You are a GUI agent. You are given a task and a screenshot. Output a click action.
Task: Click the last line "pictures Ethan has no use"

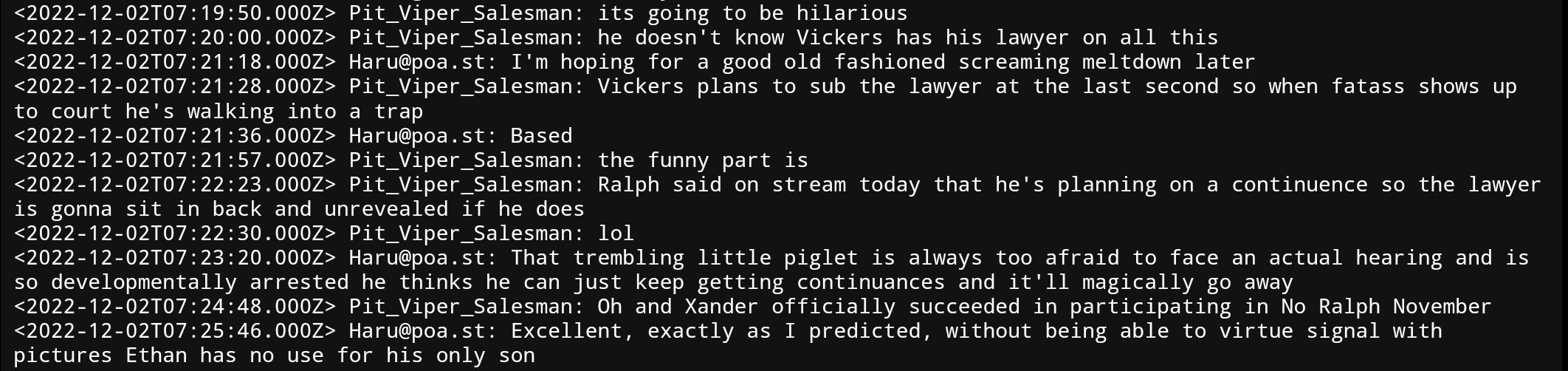coord(275,355)
